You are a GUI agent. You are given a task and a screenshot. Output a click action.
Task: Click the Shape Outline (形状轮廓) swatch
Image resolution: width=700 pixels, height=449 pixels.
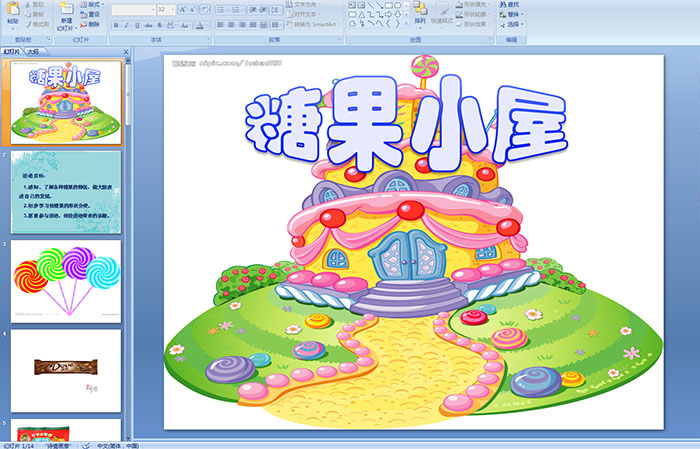point(459,14)
